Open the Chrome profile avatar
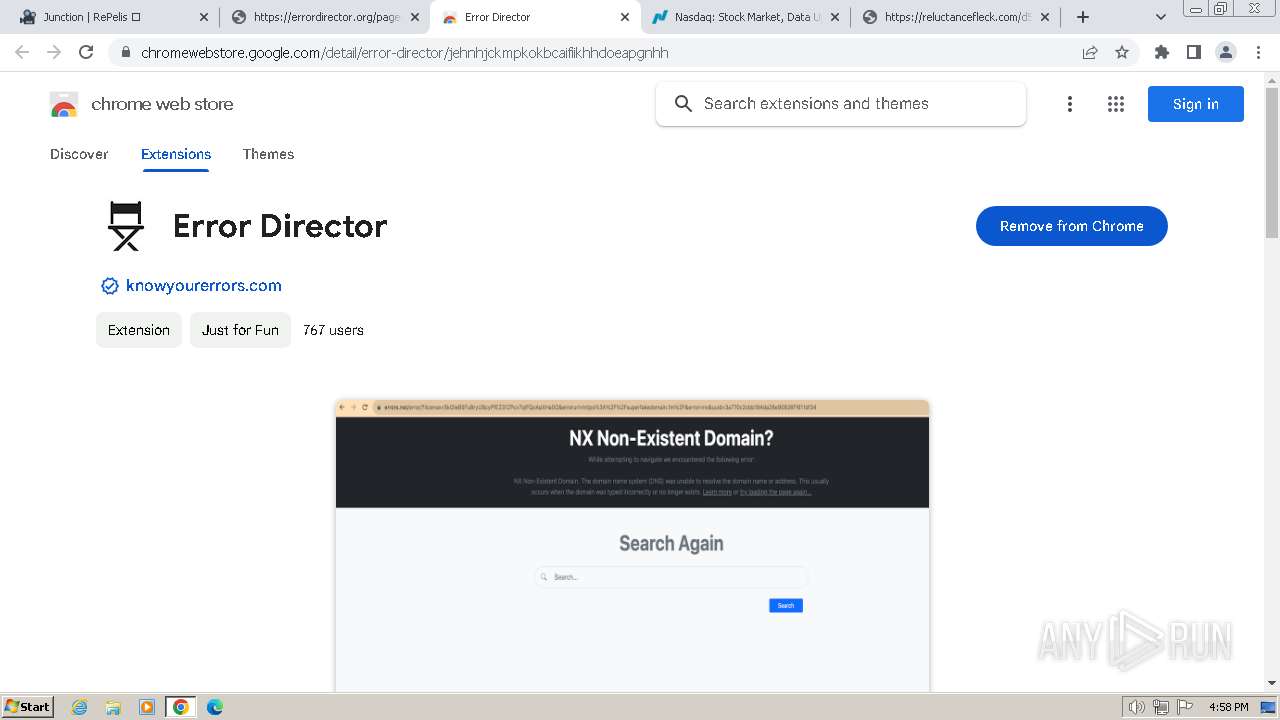Image resolution: width=1280 pixels, height=720 pixels. (x=1225, y=52)
